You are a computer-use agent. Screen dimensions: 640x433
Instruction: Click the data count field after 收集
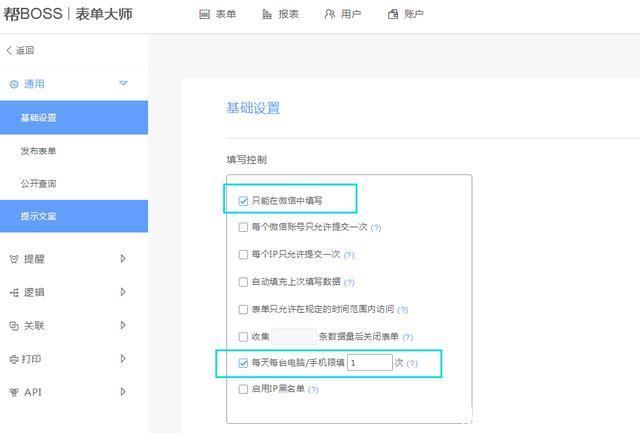[x=294, y=336]
